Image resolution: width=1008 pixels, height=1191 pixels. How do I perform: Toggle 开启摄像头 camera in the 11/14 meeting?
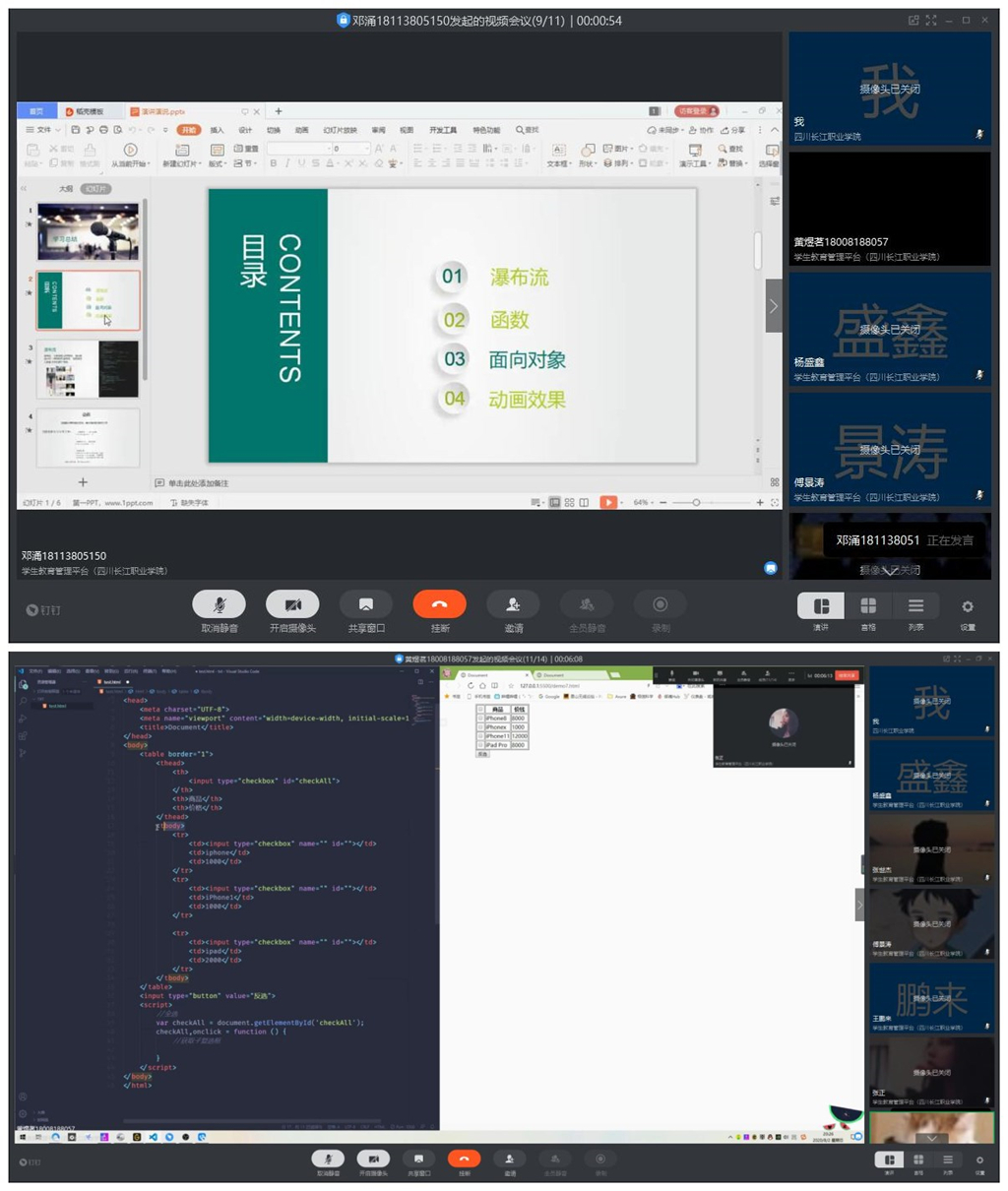click(x=373, y=1159)
